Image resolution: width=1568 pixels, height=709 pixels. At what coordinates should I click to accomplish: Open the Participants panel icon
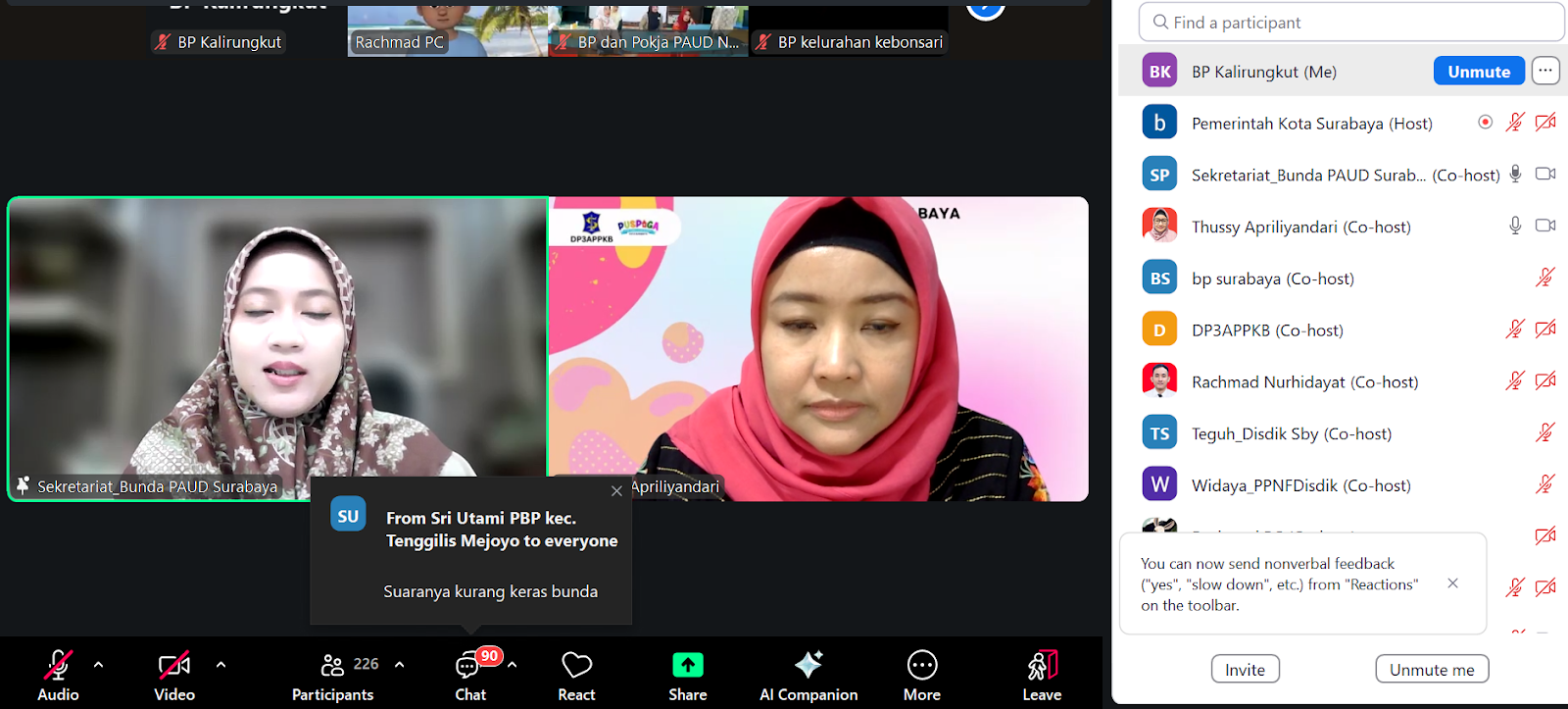click(x=332, y=666)
